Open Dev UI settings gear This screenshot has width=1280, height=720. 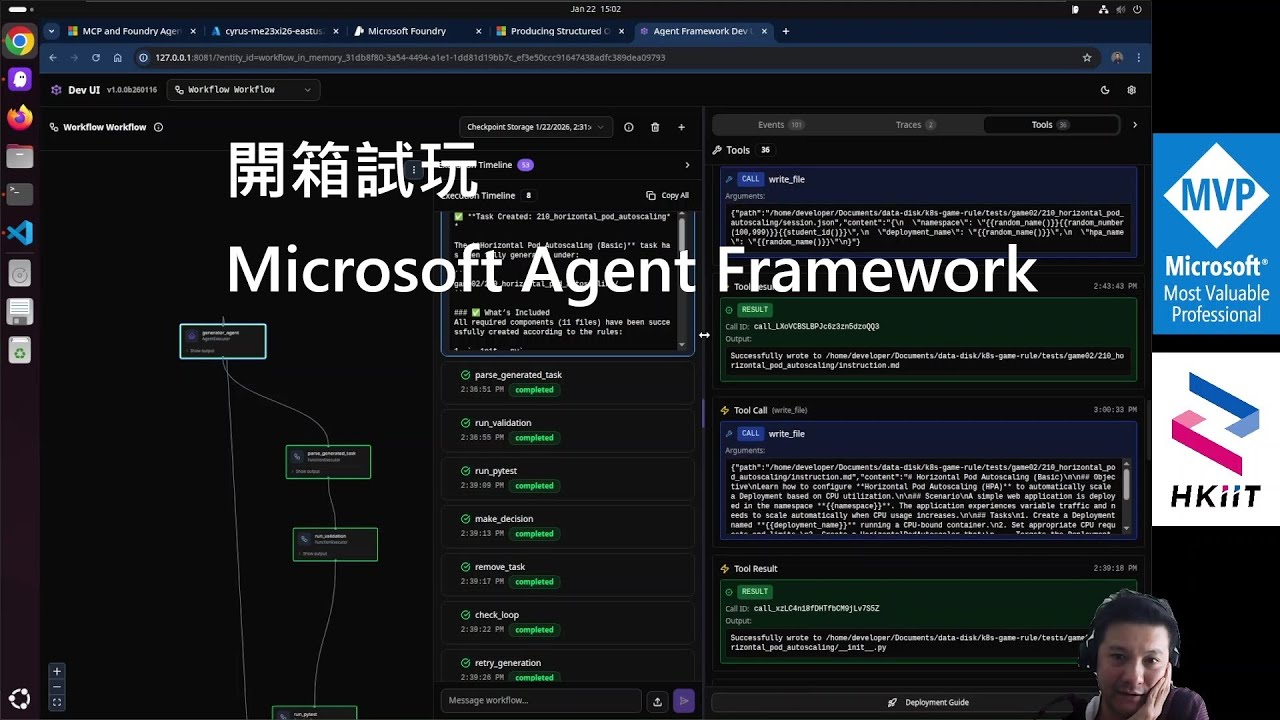tap(1131, 90)
